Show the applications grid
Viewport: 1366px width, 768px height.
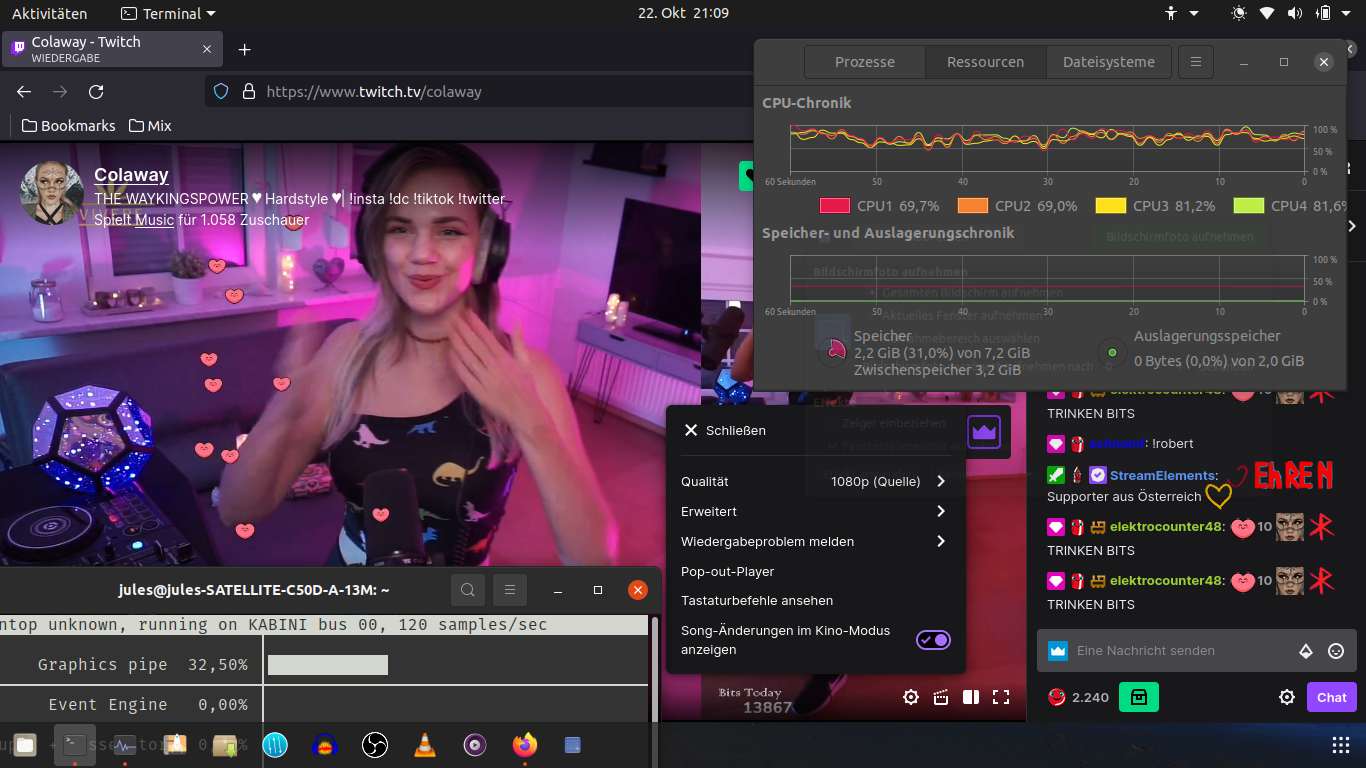(1341, 745)
